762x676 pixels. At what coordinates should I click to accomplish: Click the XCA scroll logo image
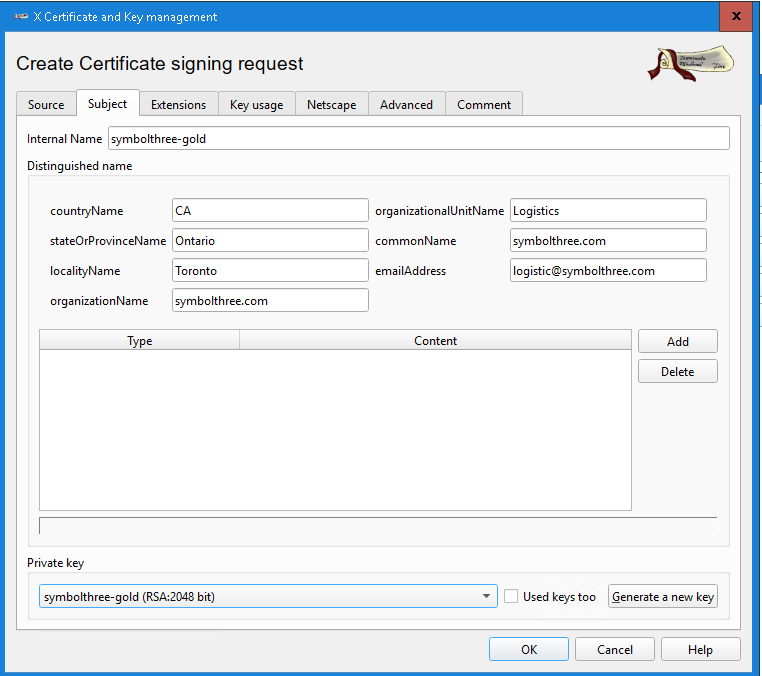pyautogui.click(x=690, y=63)
